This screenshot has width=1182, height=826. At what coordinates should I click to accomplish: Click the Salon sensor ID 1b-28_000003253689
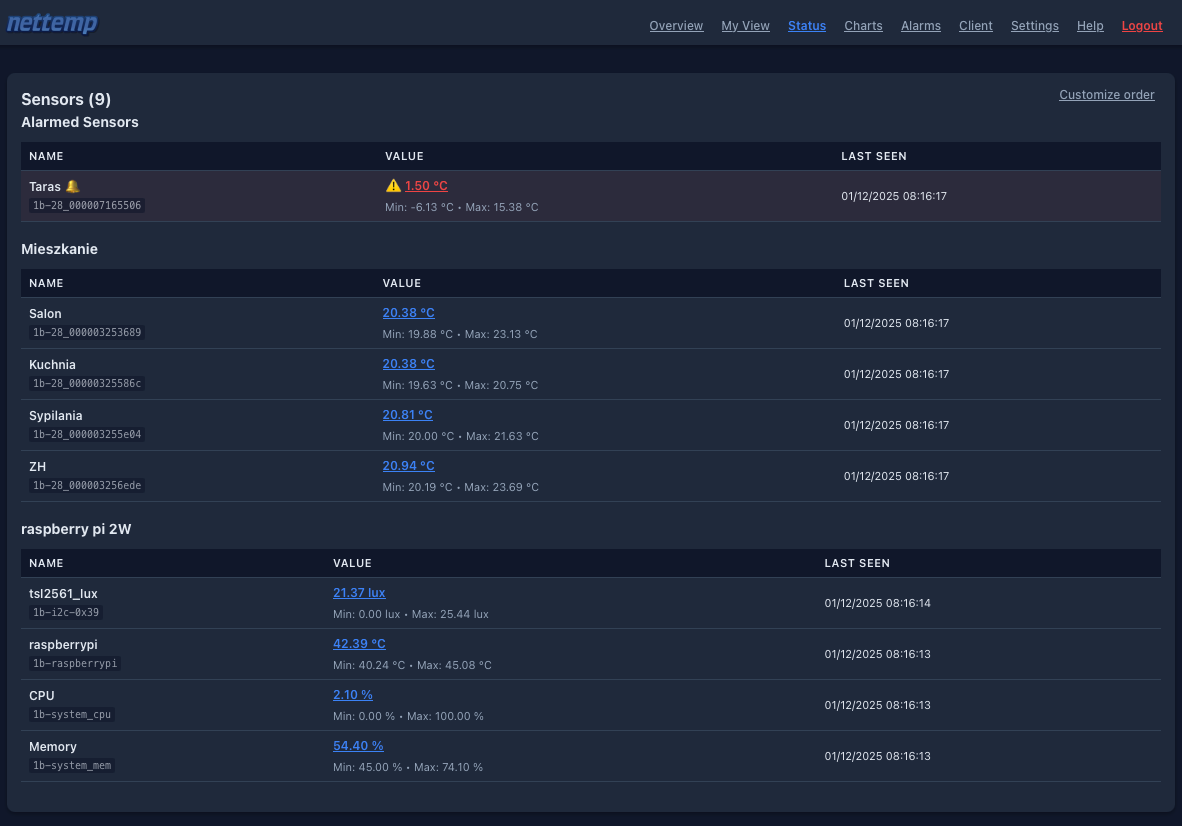pyautogui.click(x=87, y=332)
